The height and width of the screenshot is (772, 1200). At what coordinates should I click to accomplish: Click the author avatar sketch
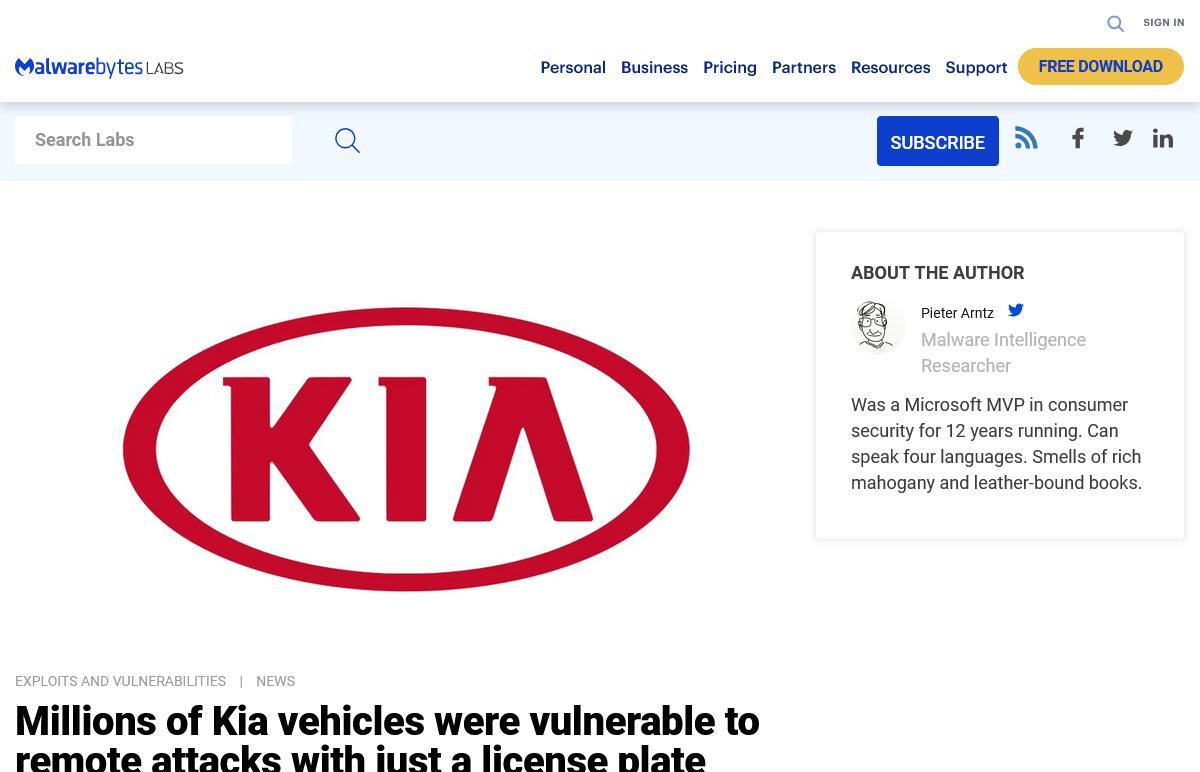pyautogui.click(x=878, y=327)
